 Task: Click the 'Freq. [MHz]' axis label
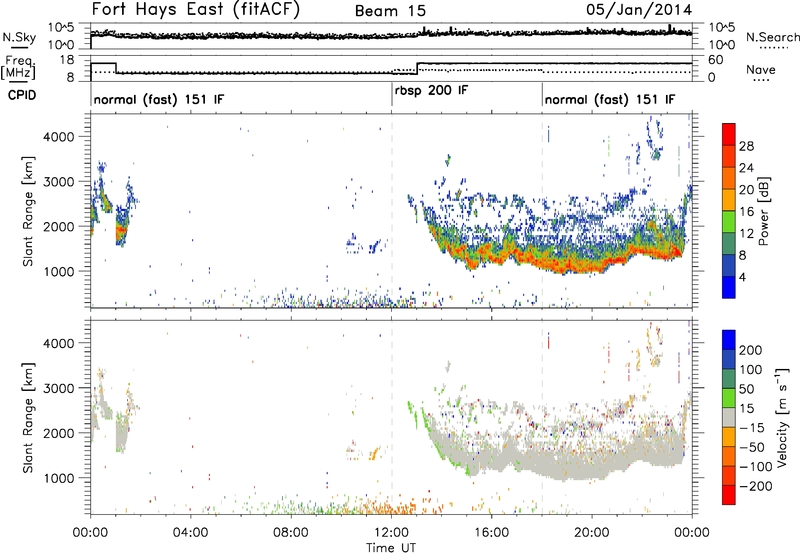coord(18,68)
